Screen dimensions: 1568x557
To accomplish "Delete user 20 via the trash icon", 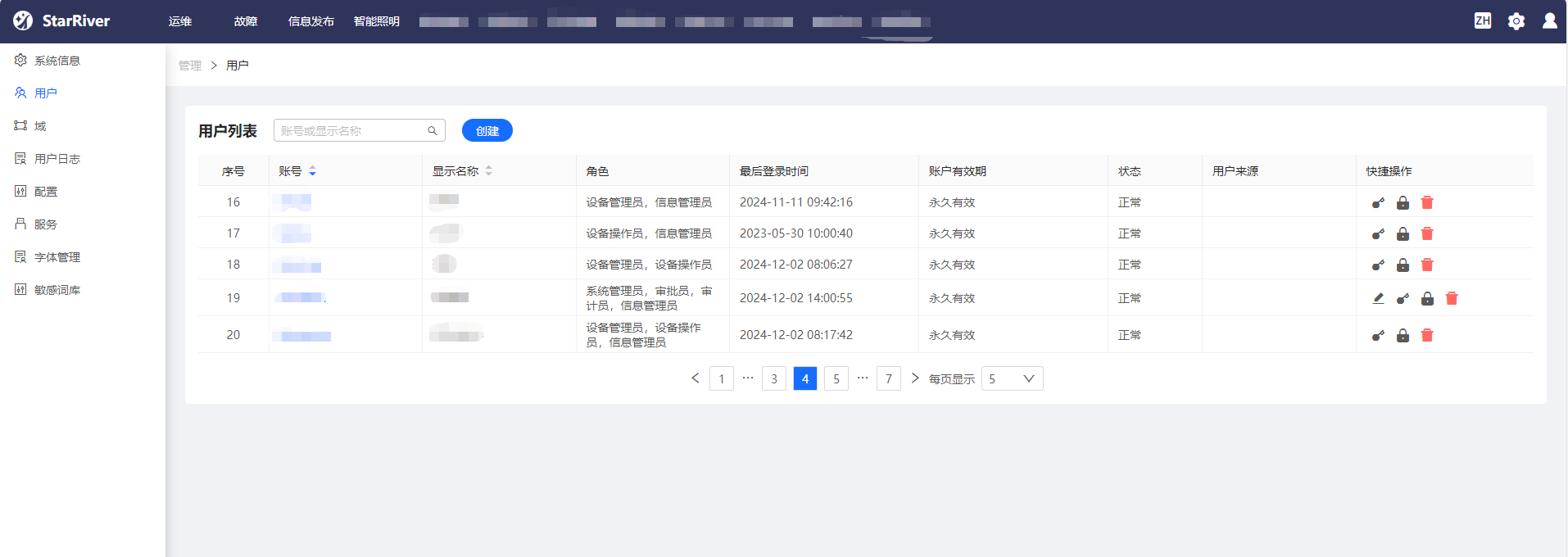I will (1427, 335).
